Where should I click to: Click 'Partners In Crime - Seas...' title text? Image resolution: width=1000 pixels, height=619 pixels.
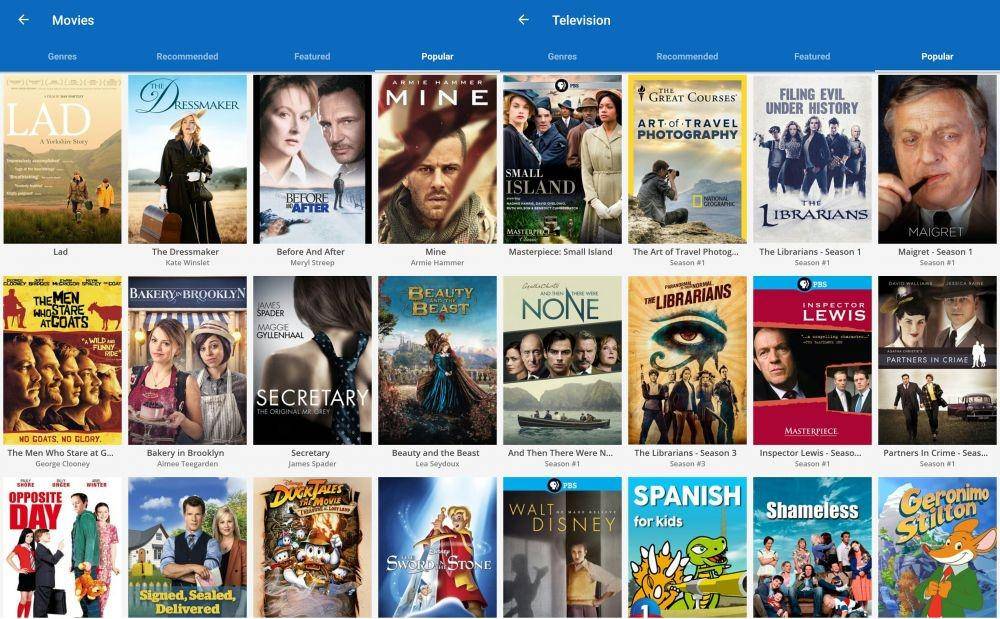pyautogui.click(x=936, y=453)
